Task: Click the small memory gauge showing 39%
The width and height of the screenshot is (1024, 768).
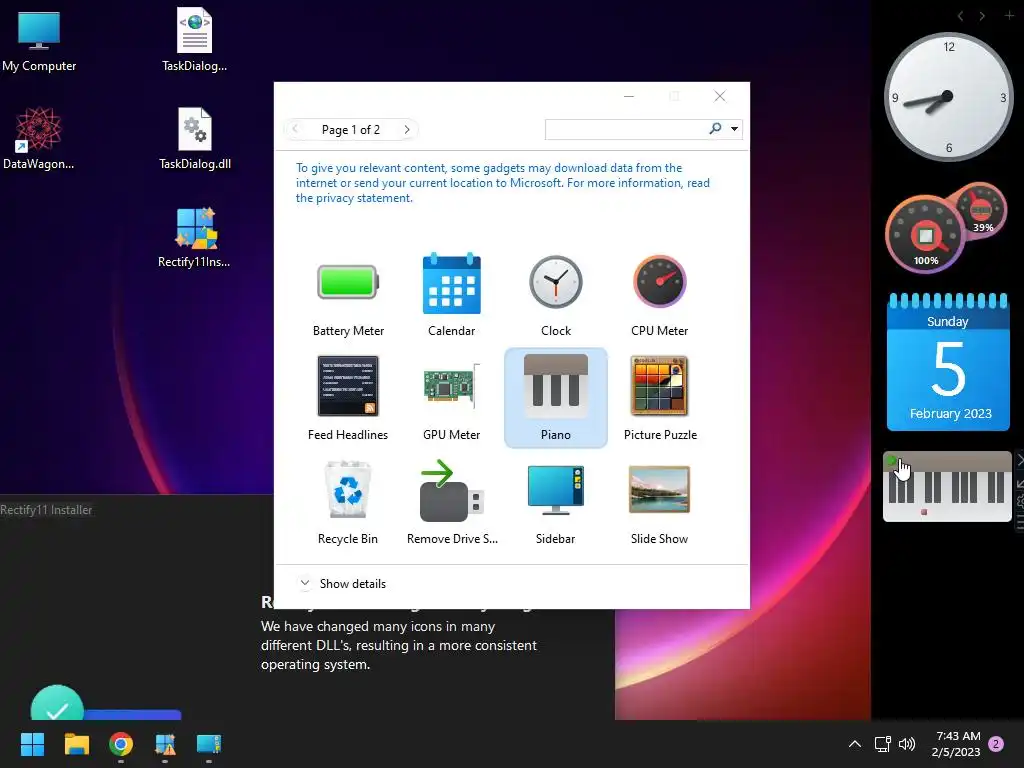Action: [982, 210]
